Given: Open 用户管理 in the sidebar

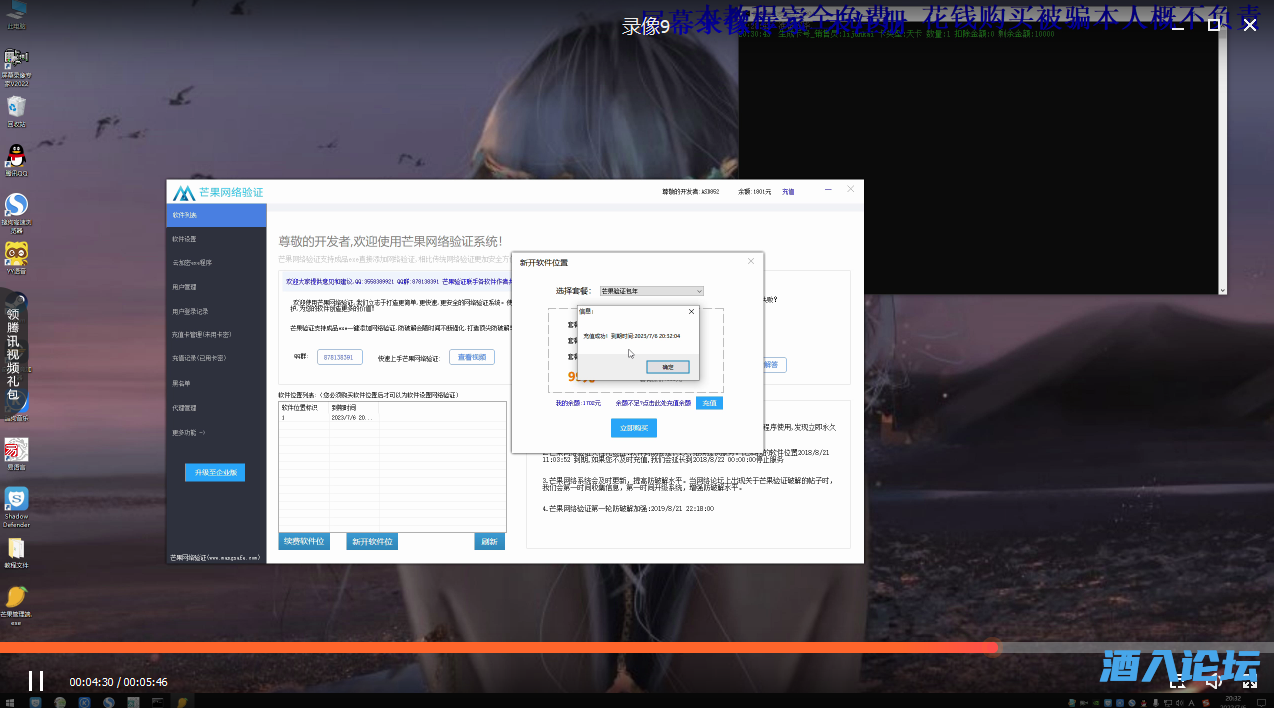Looking at the screenshot, I should pos(184,287).
